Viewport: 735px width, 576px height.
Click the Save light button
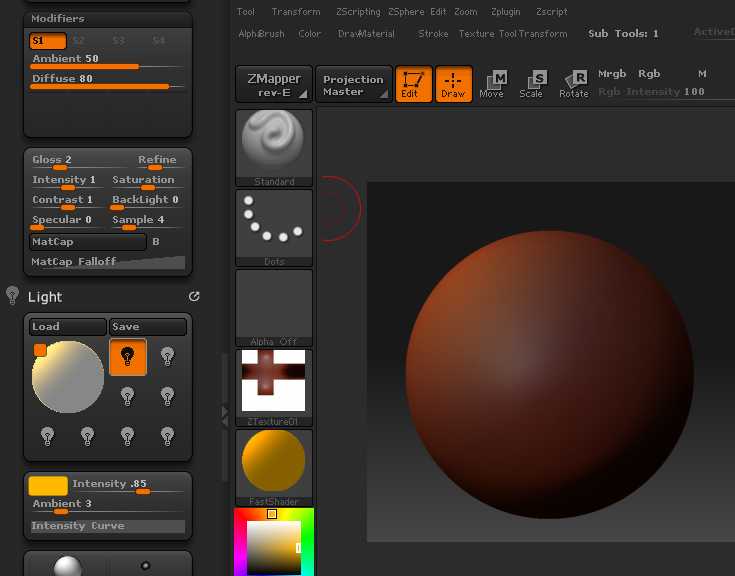pos(147,327)
